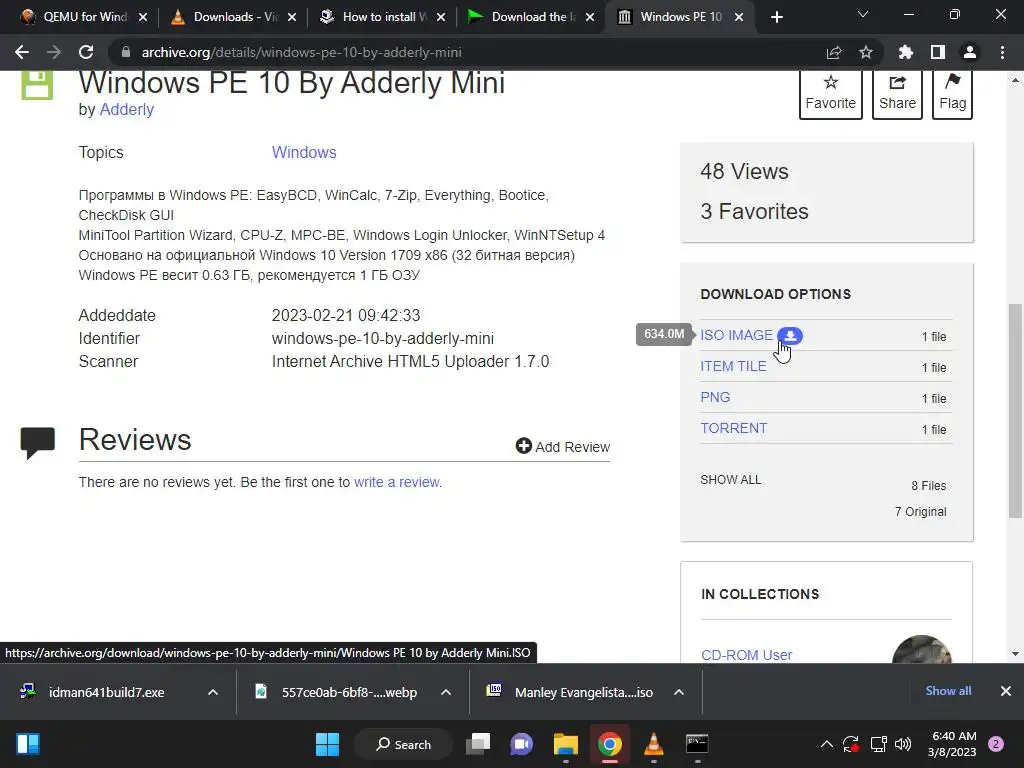Share this page from the address bar
This screenshot has height=768, width=1024.
pos(834,52)
